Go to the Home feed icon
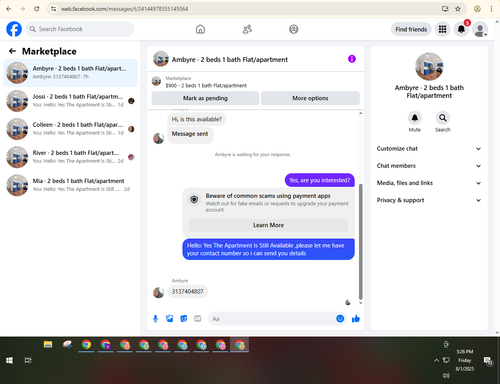The height and width of the screenshot is (384, 500). pos(200,29)
